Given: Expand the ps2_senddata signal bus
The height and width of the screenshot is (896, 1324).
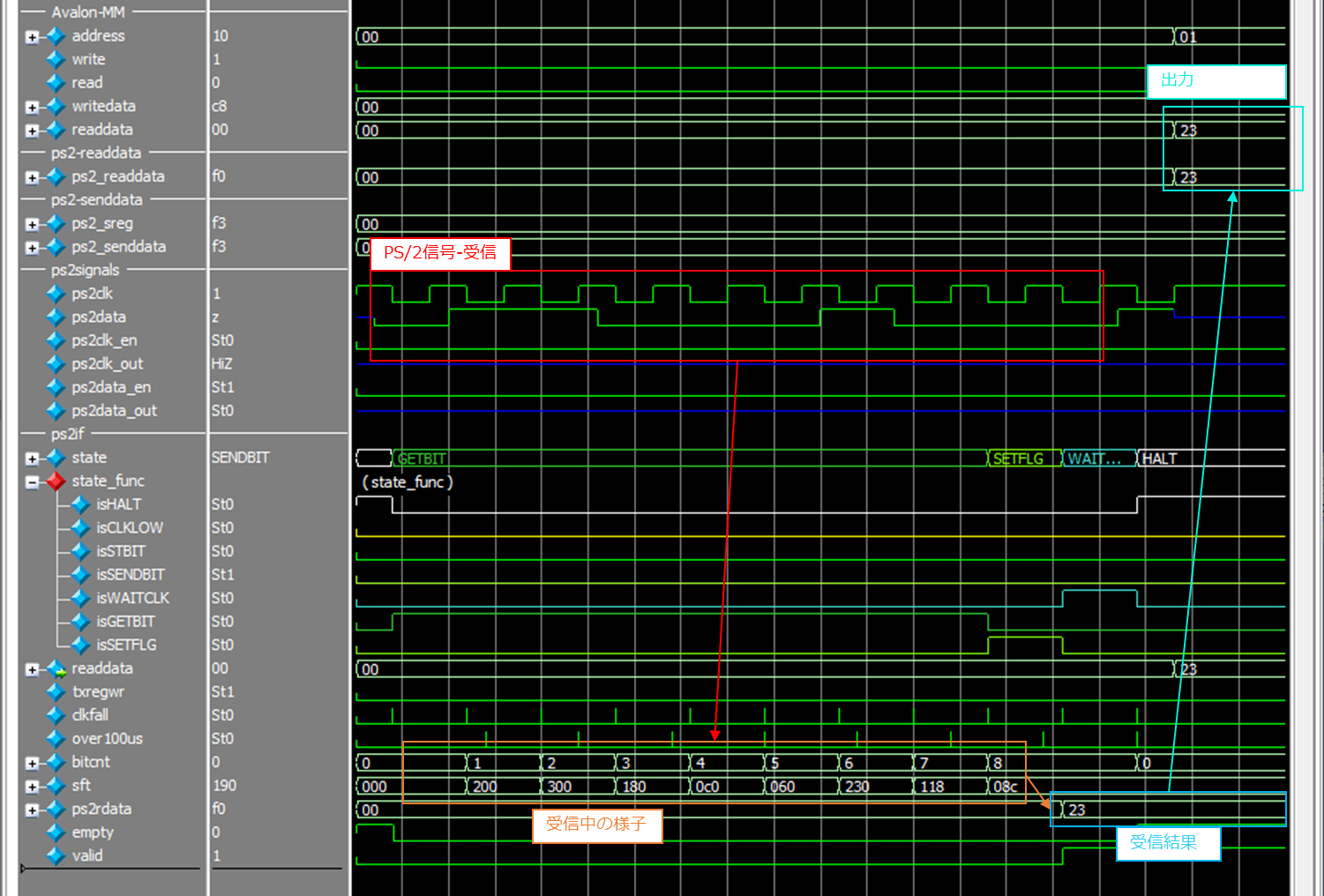Looking at the screenshot, I should (32, 248).
